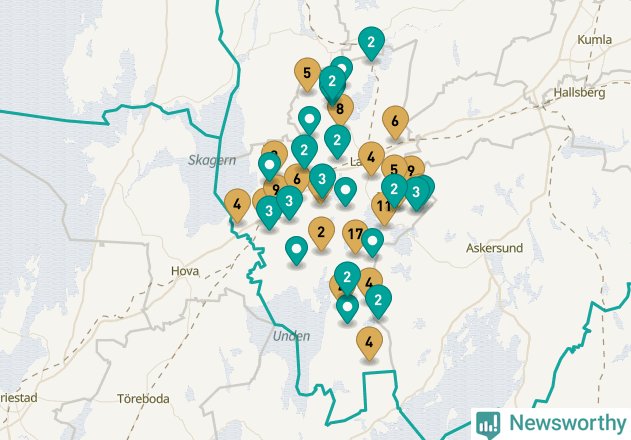The height and width of the screenshot is (440, 631).
Task: Click the yellow marker labeled 2
Action: click(x=321, y=233)
